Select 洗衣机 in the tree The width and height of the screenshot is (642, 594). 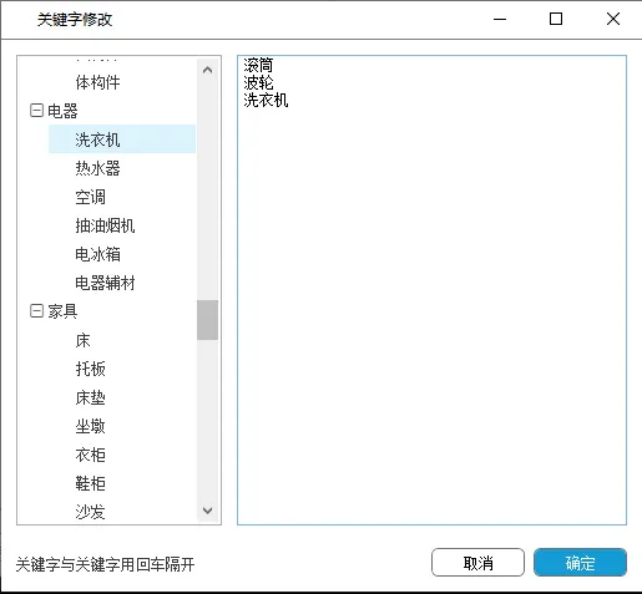[98, 140]
